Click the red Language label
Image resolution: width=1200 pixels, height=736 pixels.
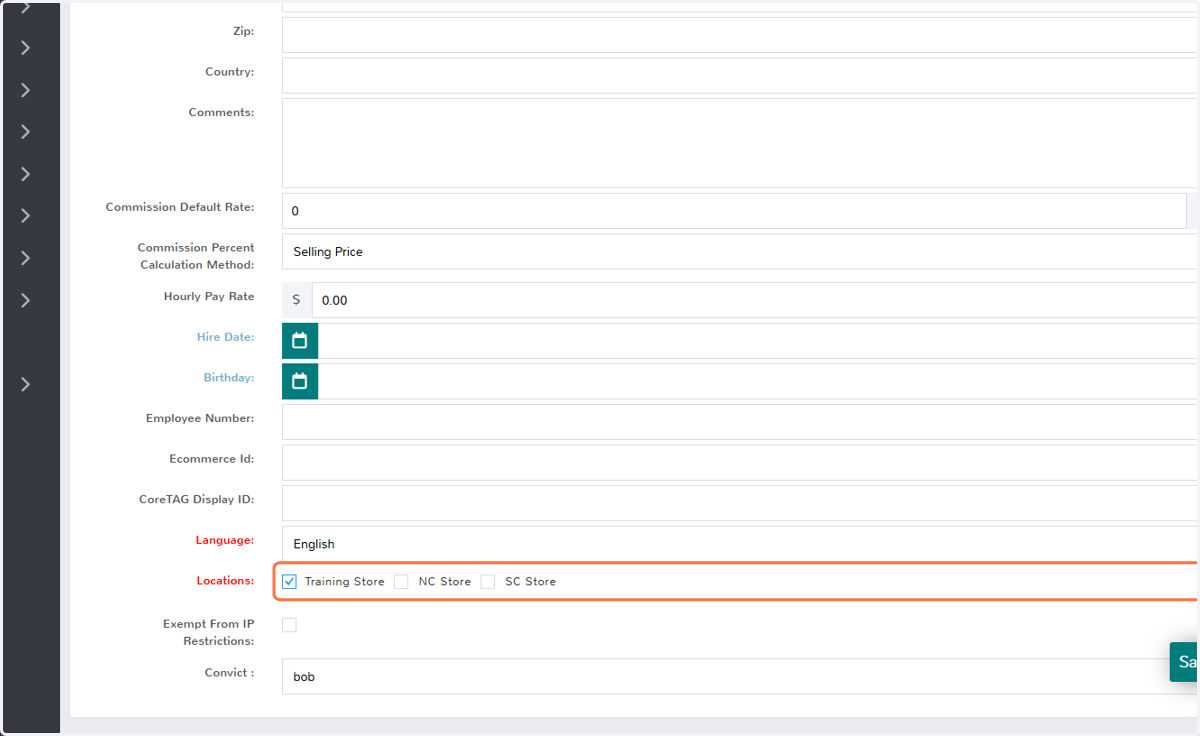(225, 541)
